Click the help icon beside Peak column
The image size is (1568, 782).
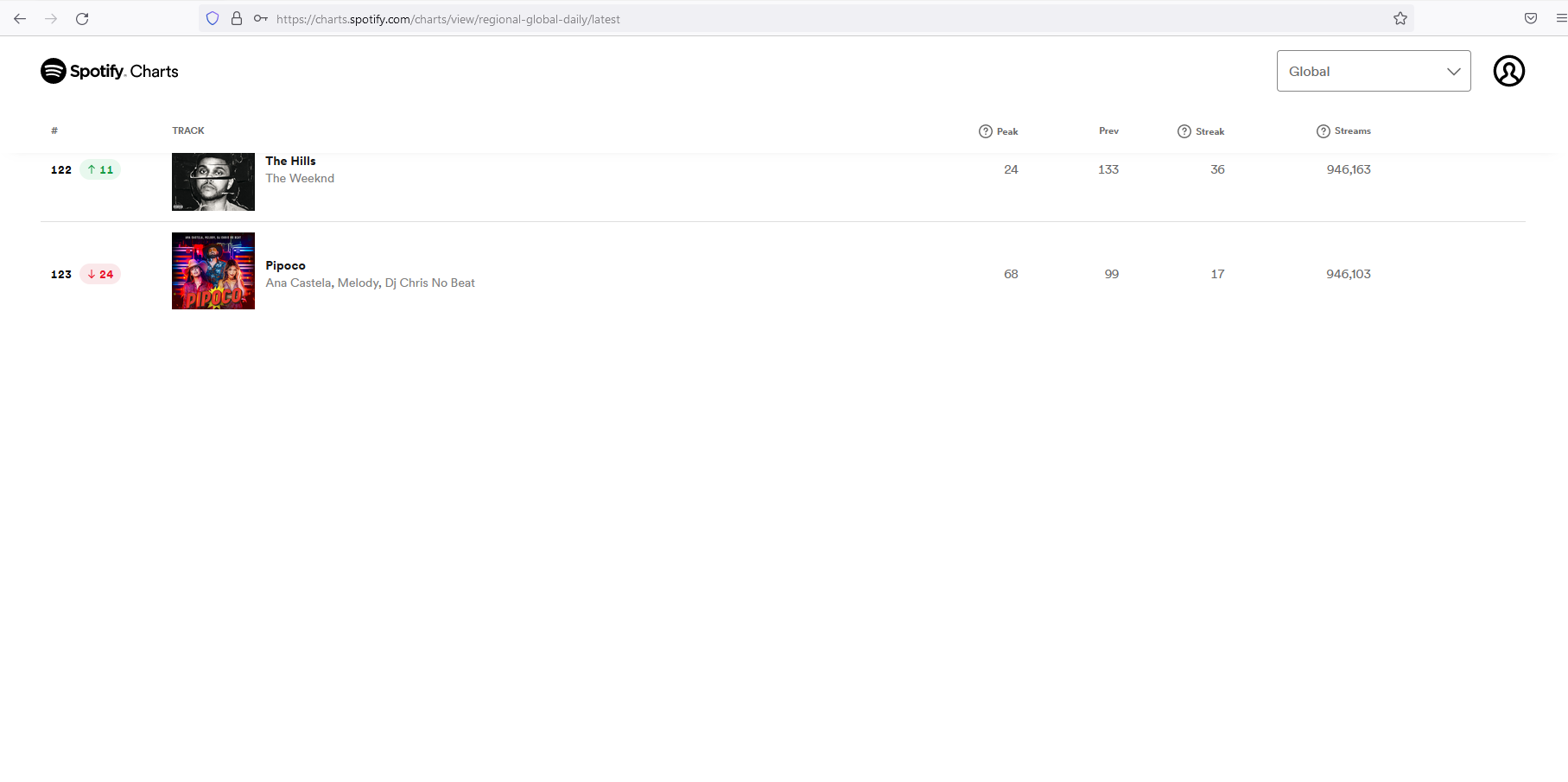(x=985, y=130)
